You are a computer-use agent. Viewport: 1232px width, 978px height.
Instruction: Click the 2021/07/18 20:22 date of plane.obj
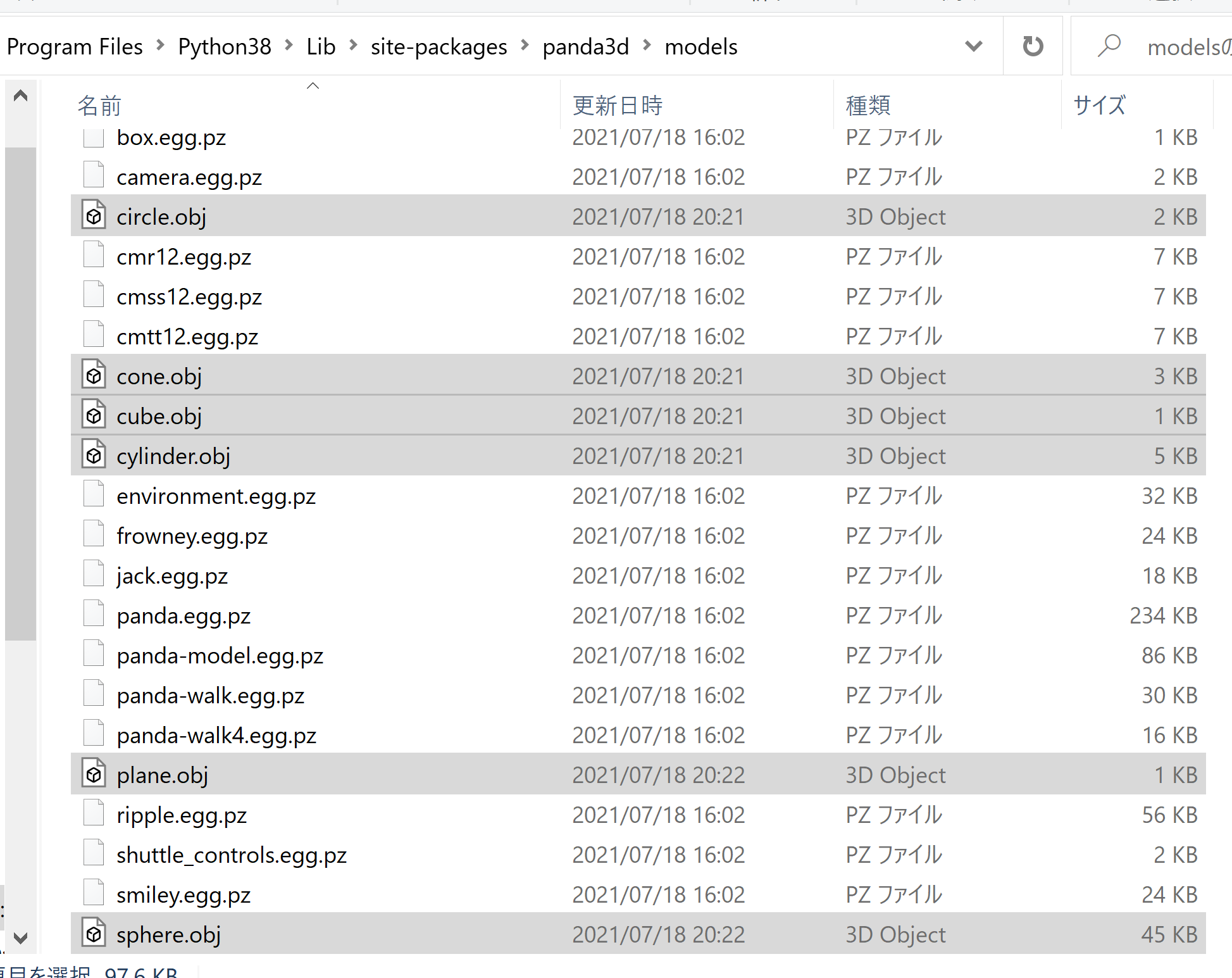tap(659, 775)
